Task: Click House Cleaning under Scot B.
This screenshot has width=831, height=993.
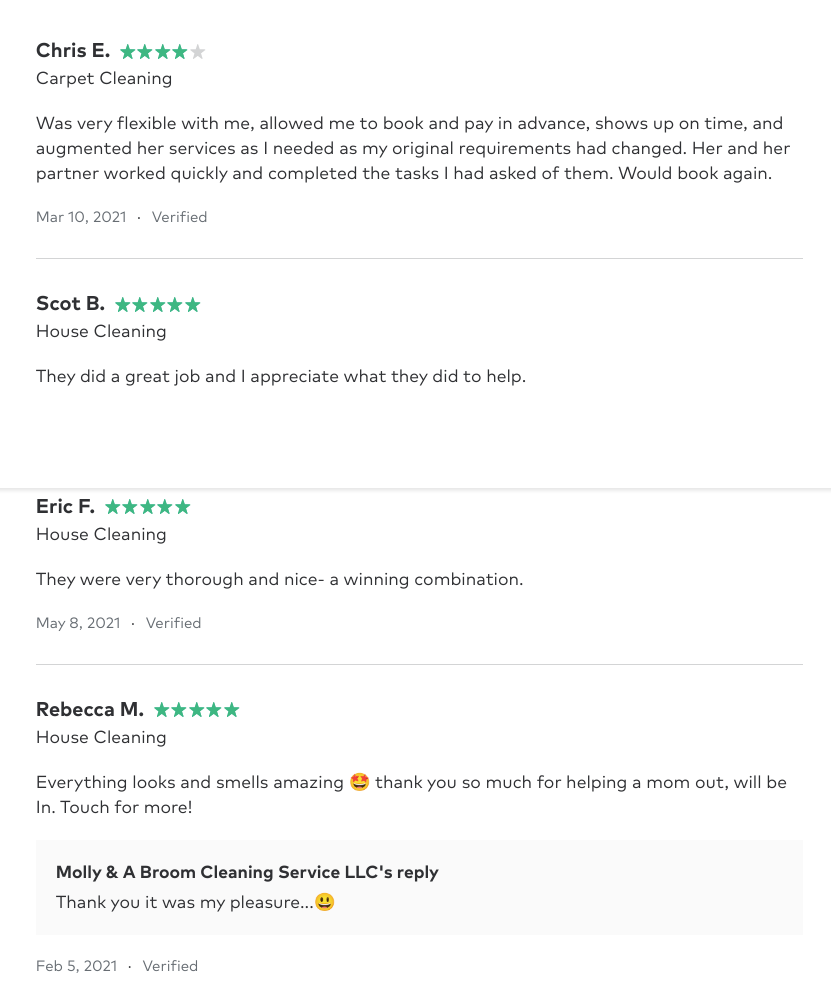Action: click(101, 331)
